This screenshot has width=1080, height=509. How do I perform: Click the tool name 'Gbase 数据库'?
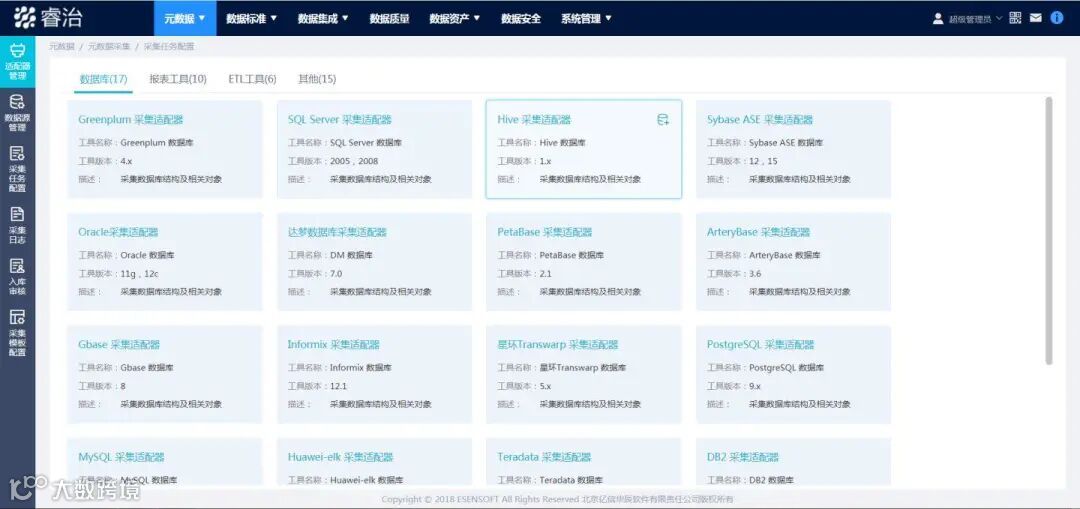(x=147, y=368)
